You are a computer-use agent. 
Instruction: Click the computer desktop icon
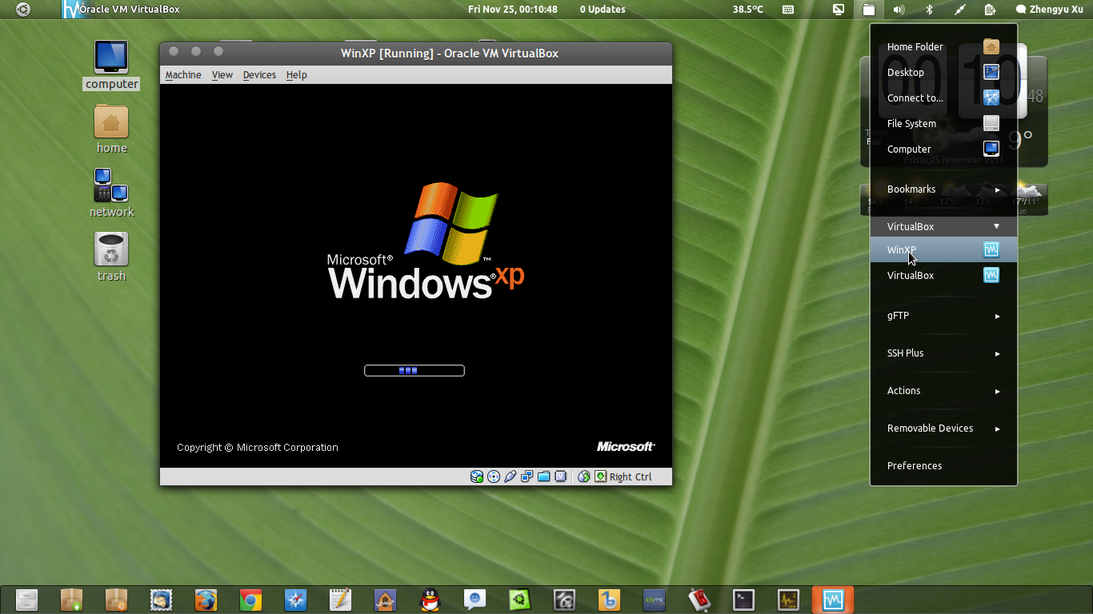click(112, 66)
